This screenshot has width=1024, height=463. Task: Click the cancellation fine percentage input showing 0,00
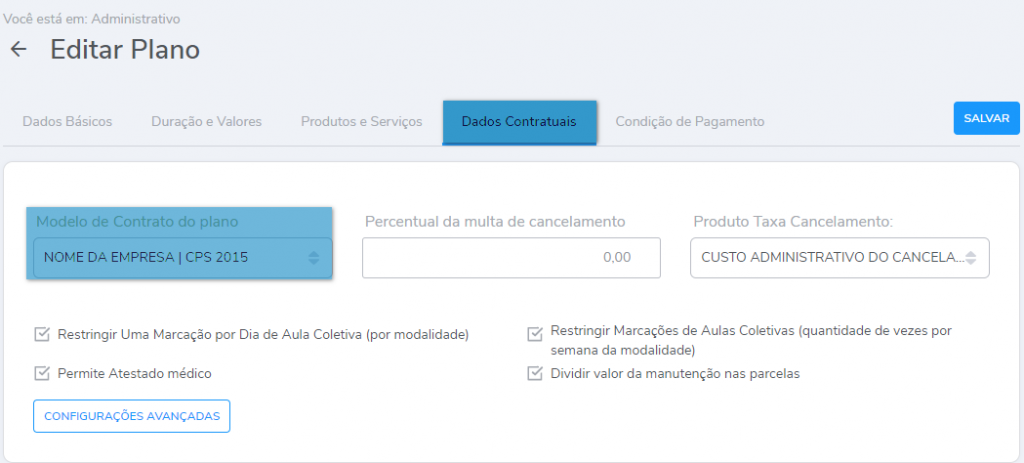(511, 257)
